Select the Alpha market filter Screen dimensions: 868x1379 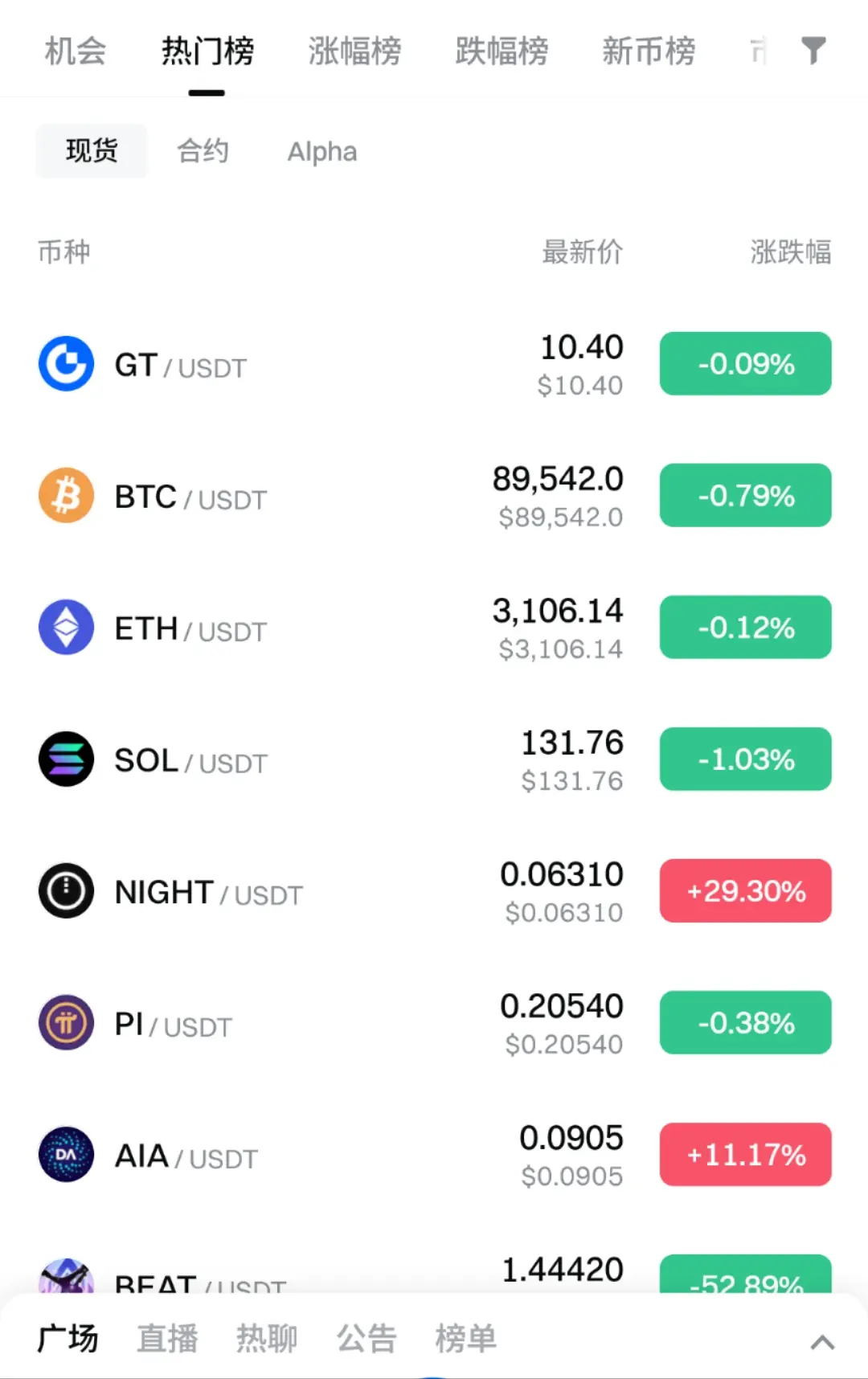[322, 151]
